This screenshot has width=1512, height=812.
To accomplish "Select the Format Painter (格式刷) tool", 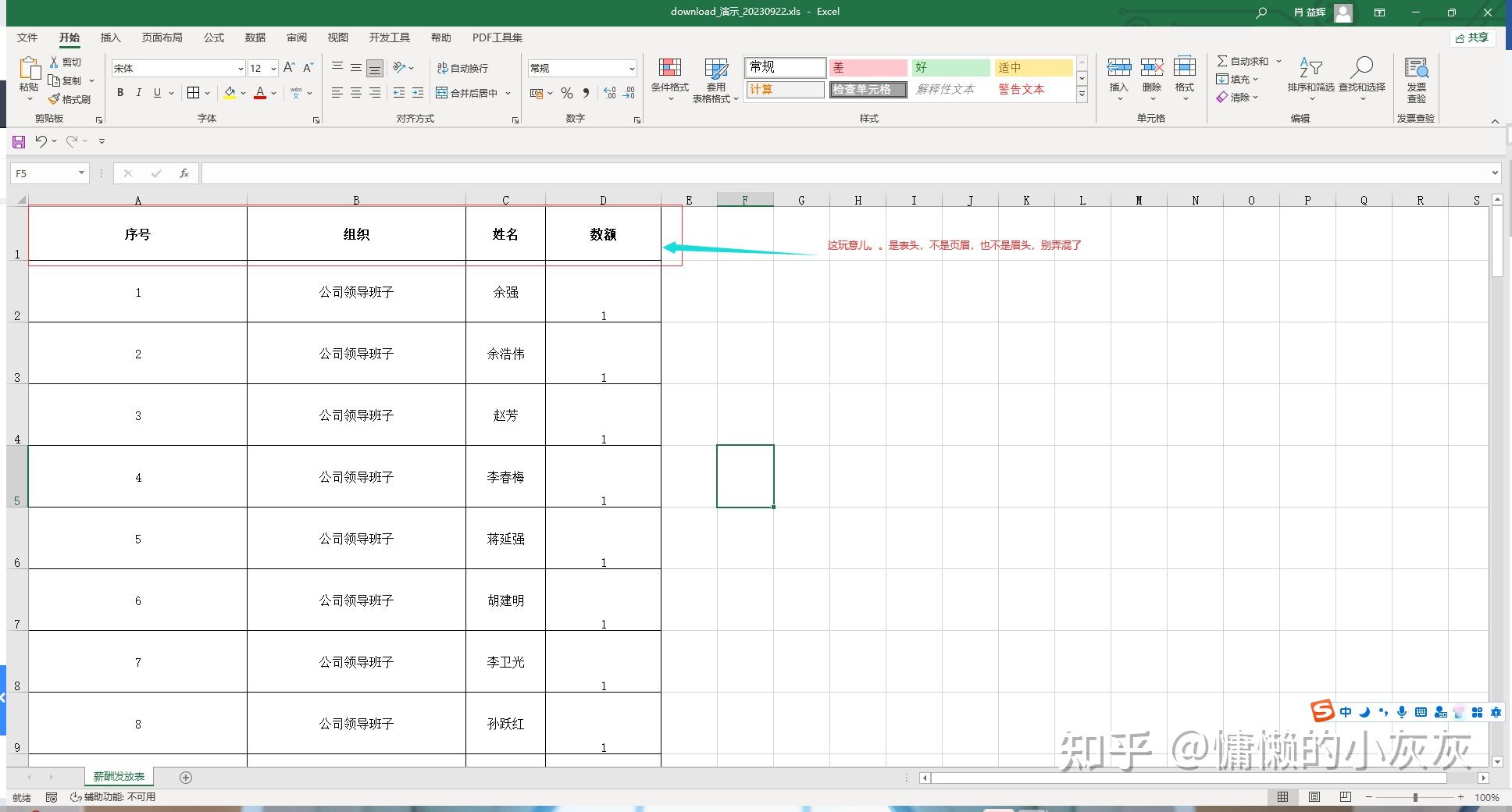I will pos(71,98).
